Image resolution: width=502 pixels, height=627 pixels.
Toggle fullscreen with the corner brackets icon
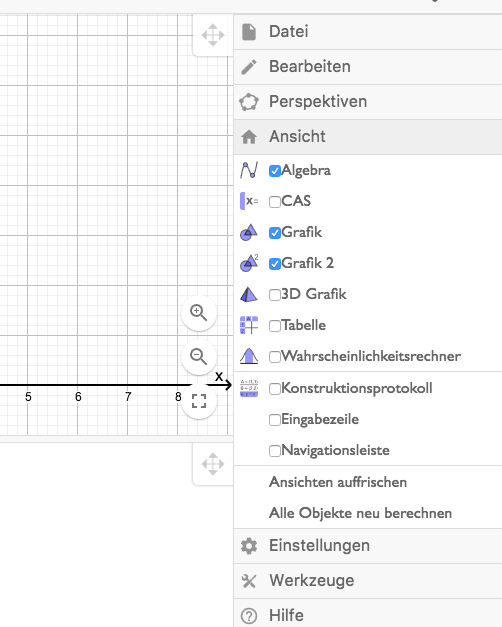point(199,401)
